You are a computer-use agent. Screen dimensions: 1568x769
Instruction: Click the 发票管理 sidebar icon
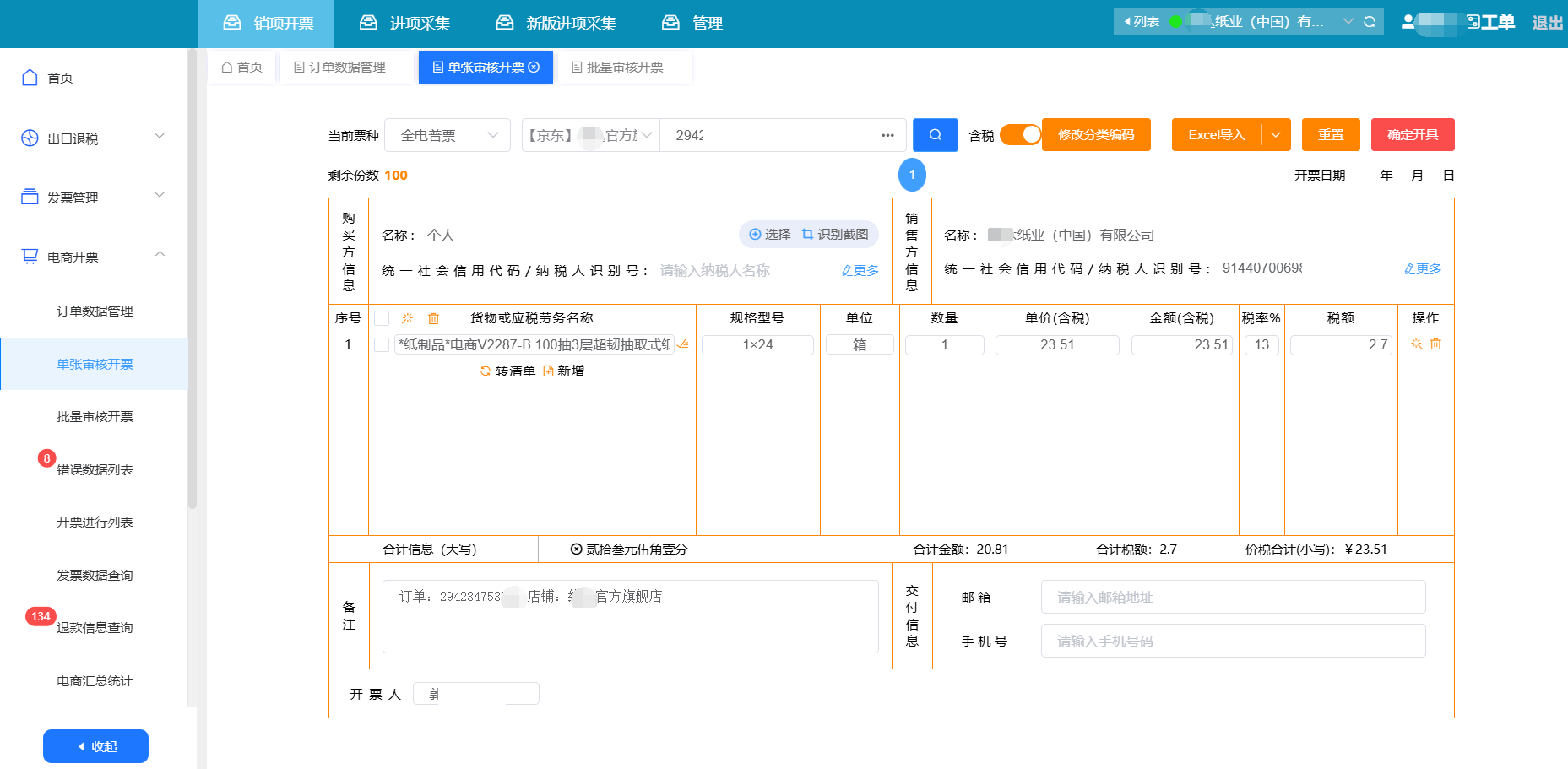[x=30, y=197]
